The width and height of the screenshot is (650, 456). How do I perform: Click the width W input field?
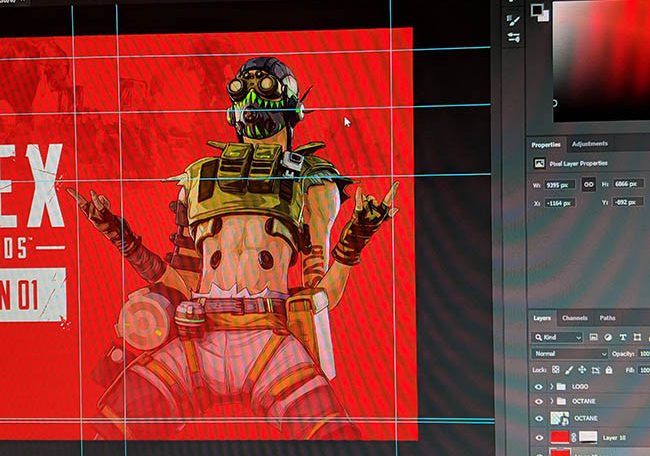(559, 184)
